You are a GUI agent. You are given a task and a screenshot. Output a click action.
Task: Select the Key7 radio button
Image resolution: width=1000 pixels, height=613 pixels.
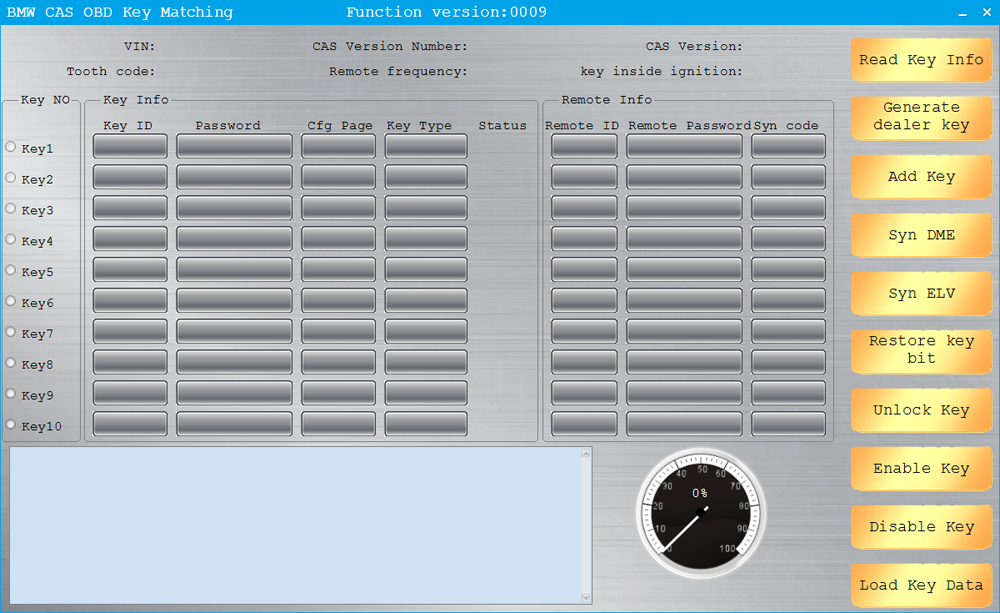tap(11, 332)
